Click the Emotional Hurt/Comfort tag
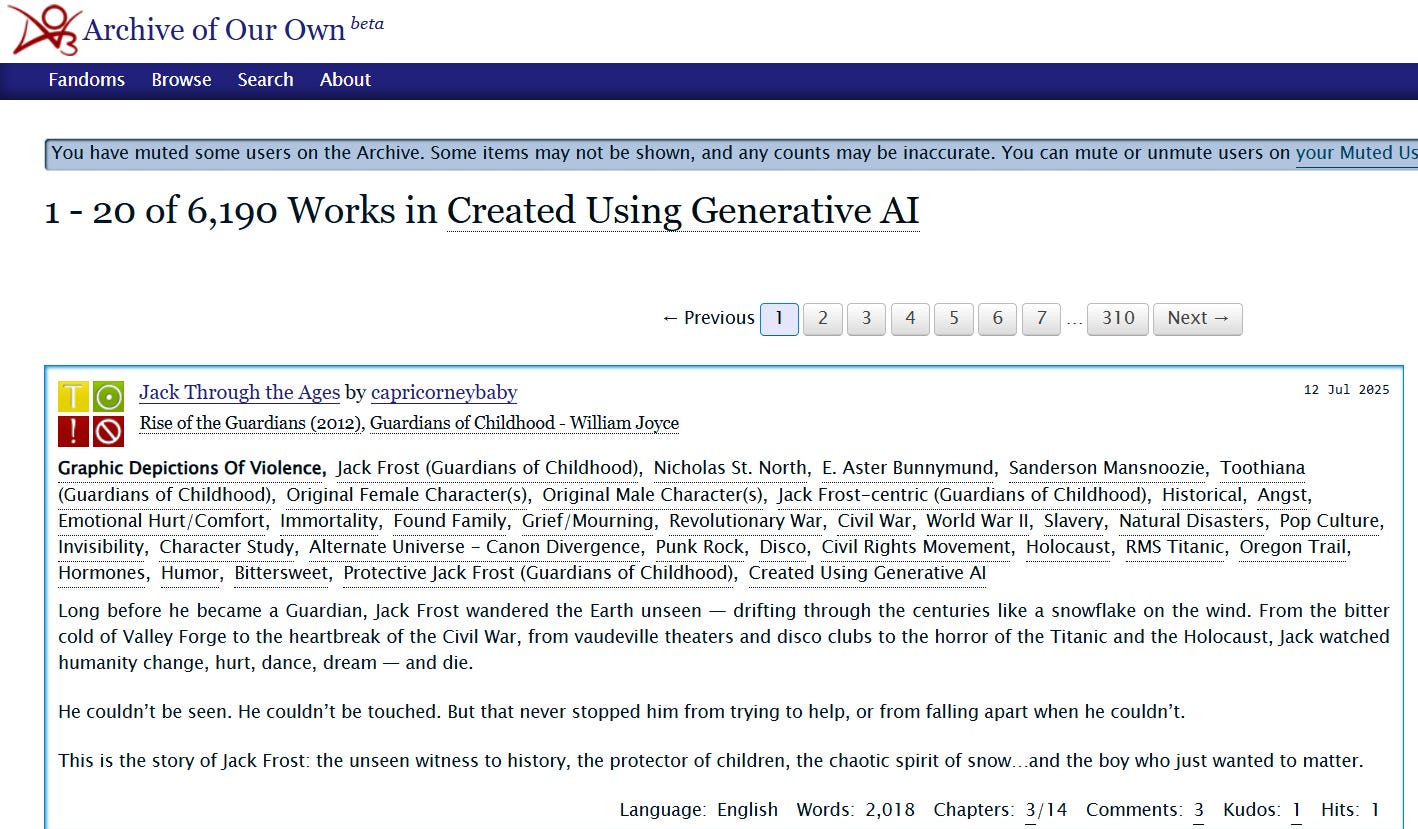Image resolution: width=1418 pixels, height=829 pixels. [162, 520]
